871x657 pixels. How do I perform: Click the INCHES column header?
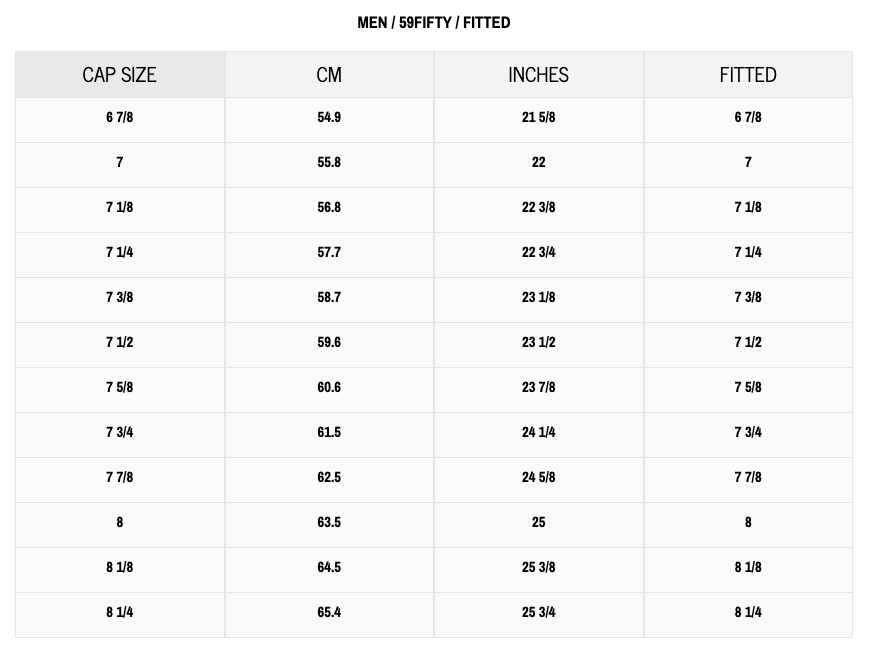point(538,75)
